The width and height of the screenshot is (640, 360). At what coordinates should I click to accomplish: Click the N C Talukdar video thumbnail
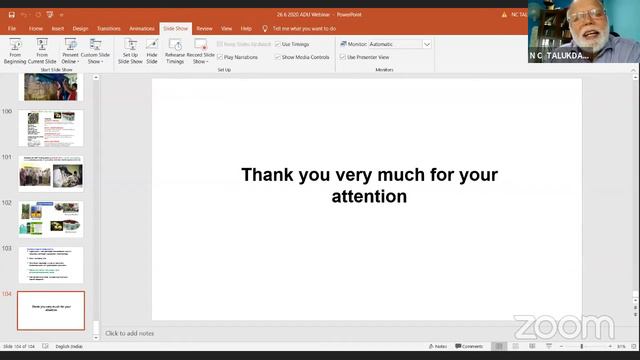click(584, 31)
